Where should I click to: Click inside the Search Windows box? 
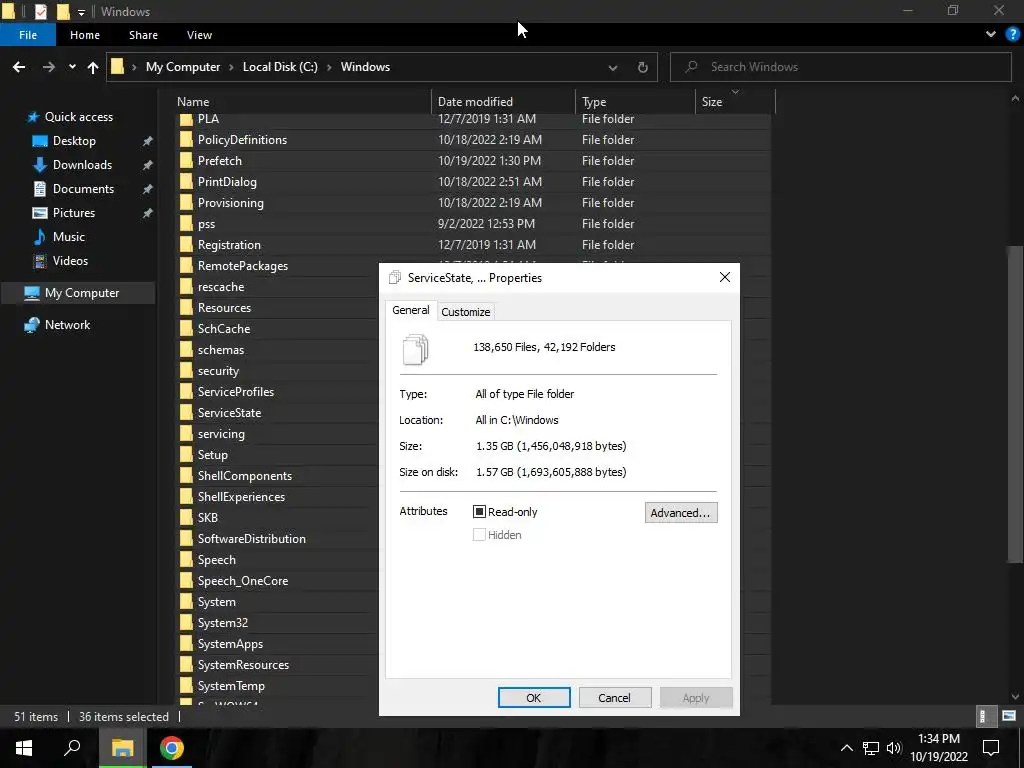[x=840, y=67]
